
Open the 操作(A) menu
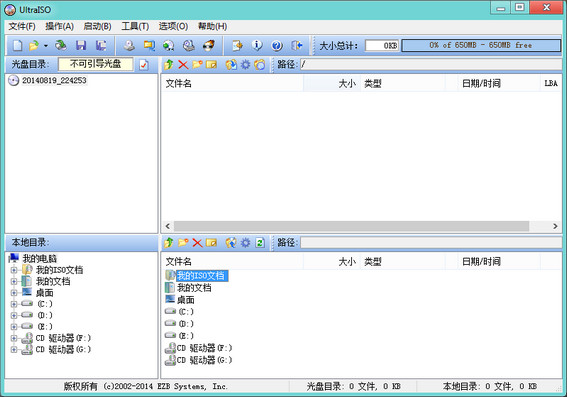click(59, 26)
